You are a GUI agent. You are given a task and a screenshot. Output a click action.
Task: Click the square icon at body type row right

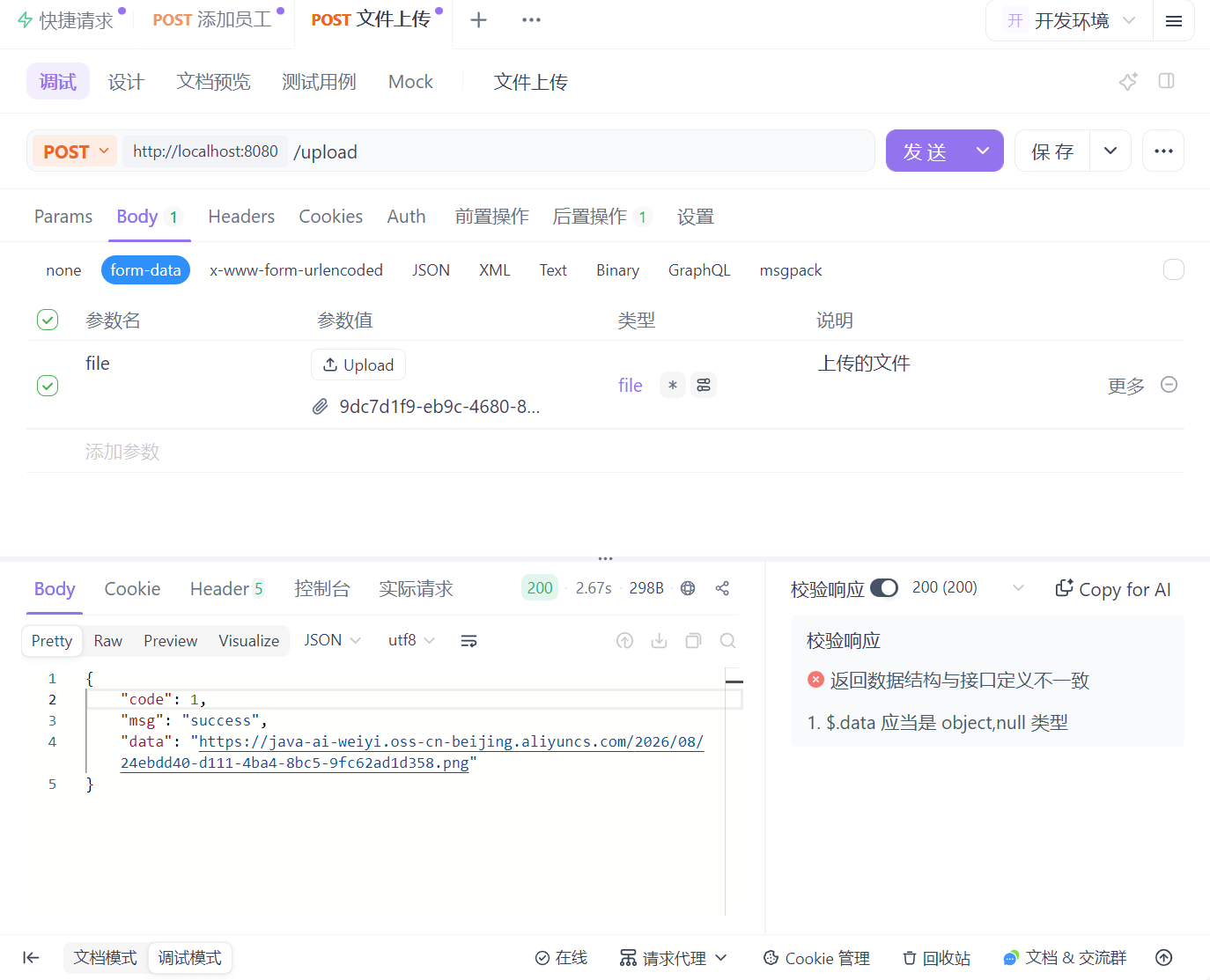pos(1174,269)
